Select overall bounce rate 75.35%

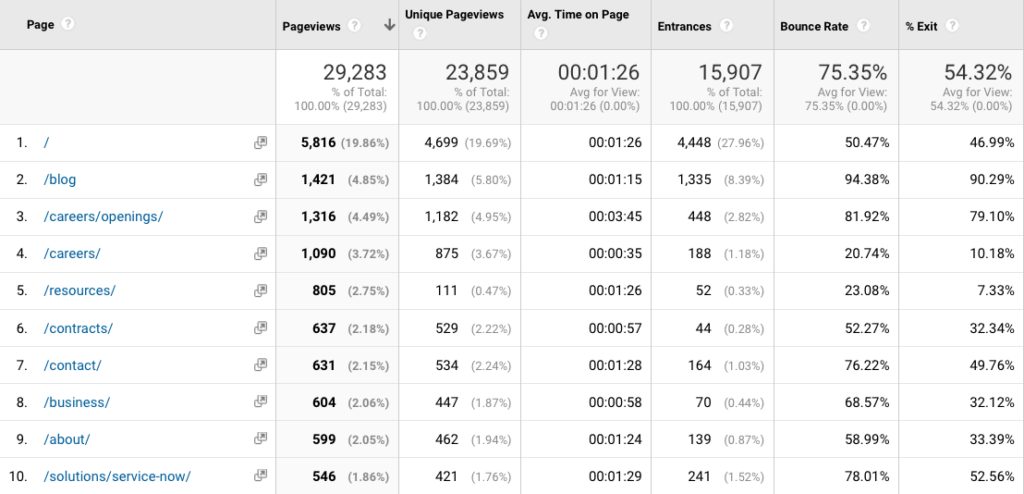852,72
